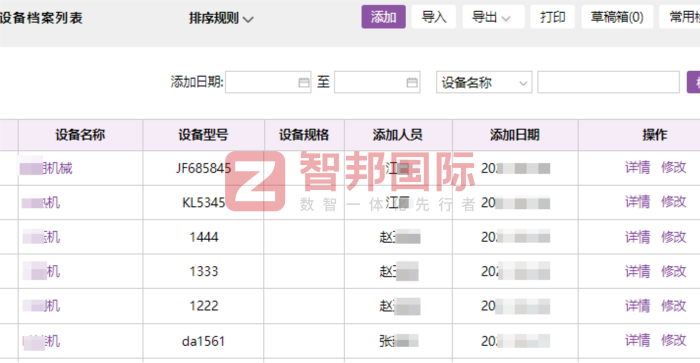Focus the 添加日期 start date input
Viewport: 700px width, 363px height.
[268, 82]
